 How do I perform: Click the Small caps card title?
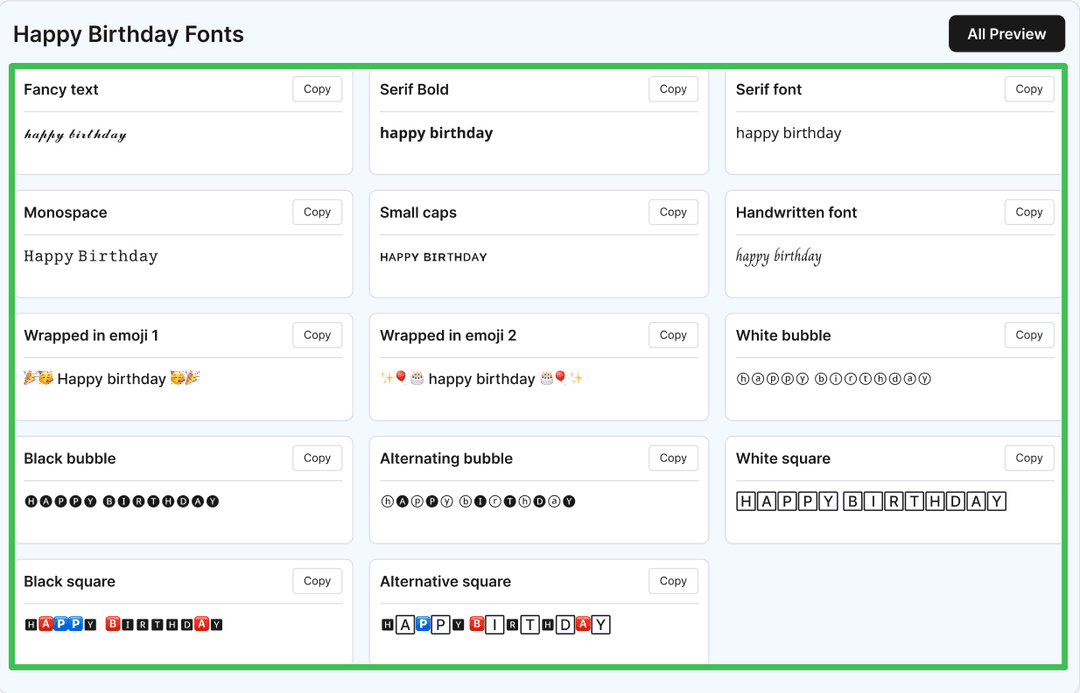click(418, 212)
